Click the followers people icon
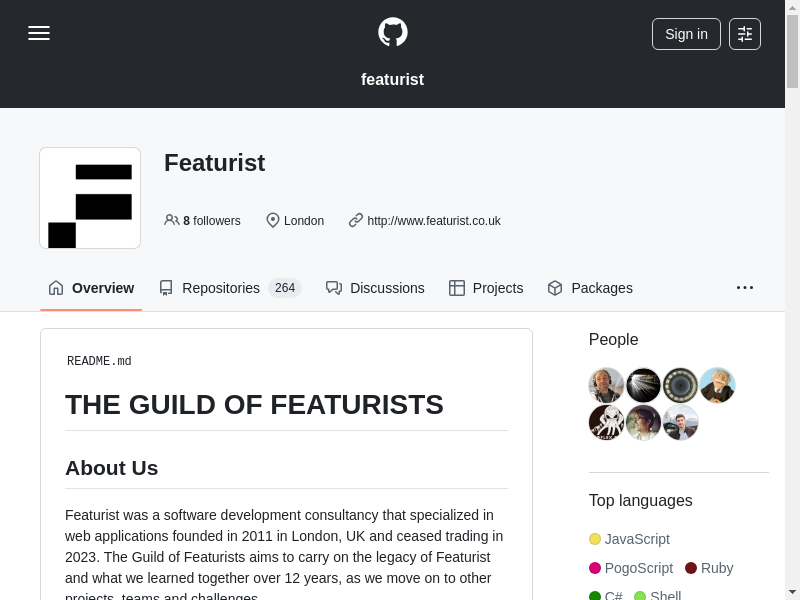This screenshot has height=600, width=800. coord(172,220)
